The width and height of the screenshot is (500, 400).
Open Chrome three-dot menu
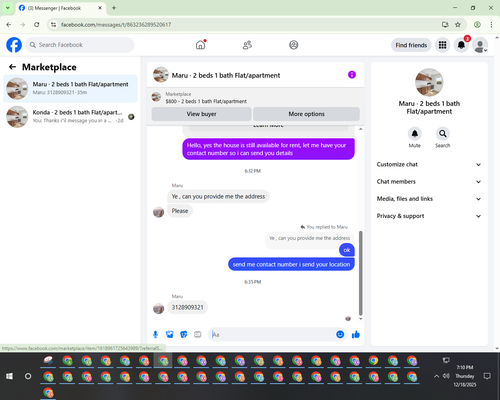coord(491,25)
